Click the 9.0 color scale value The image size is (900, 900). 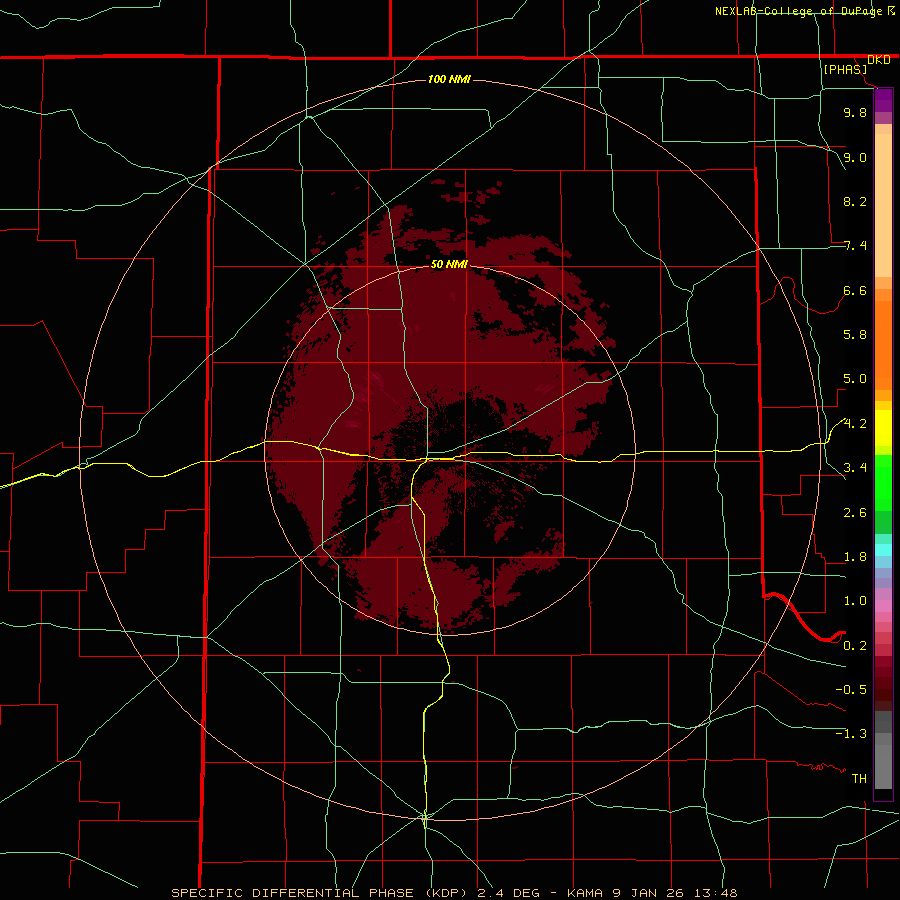click(855, 157)
